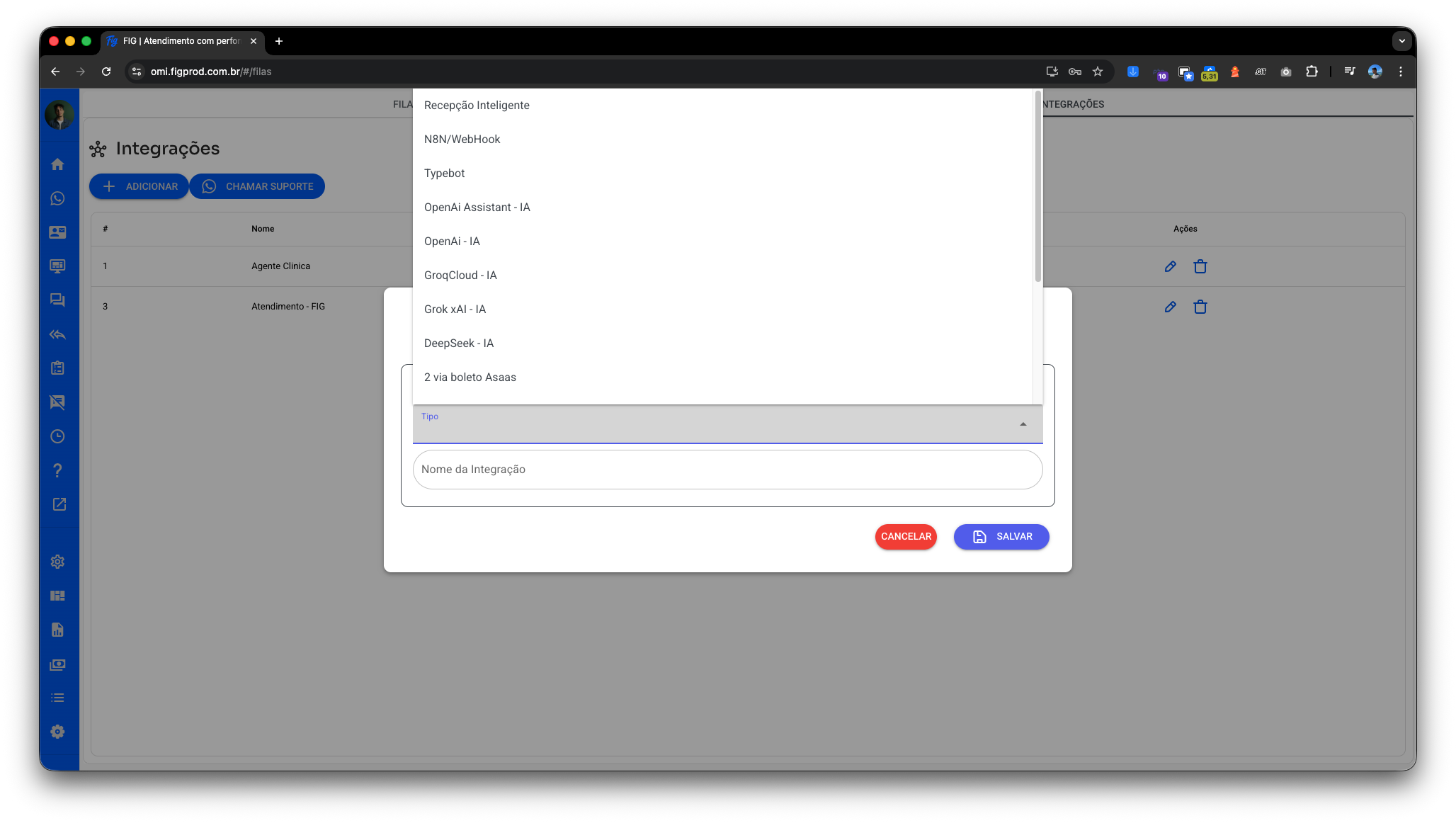Edit Agente Clinica with pencil icon
Viewport: 1456px width, 823px height.
pyautogui.click(x=1170, y=266)
